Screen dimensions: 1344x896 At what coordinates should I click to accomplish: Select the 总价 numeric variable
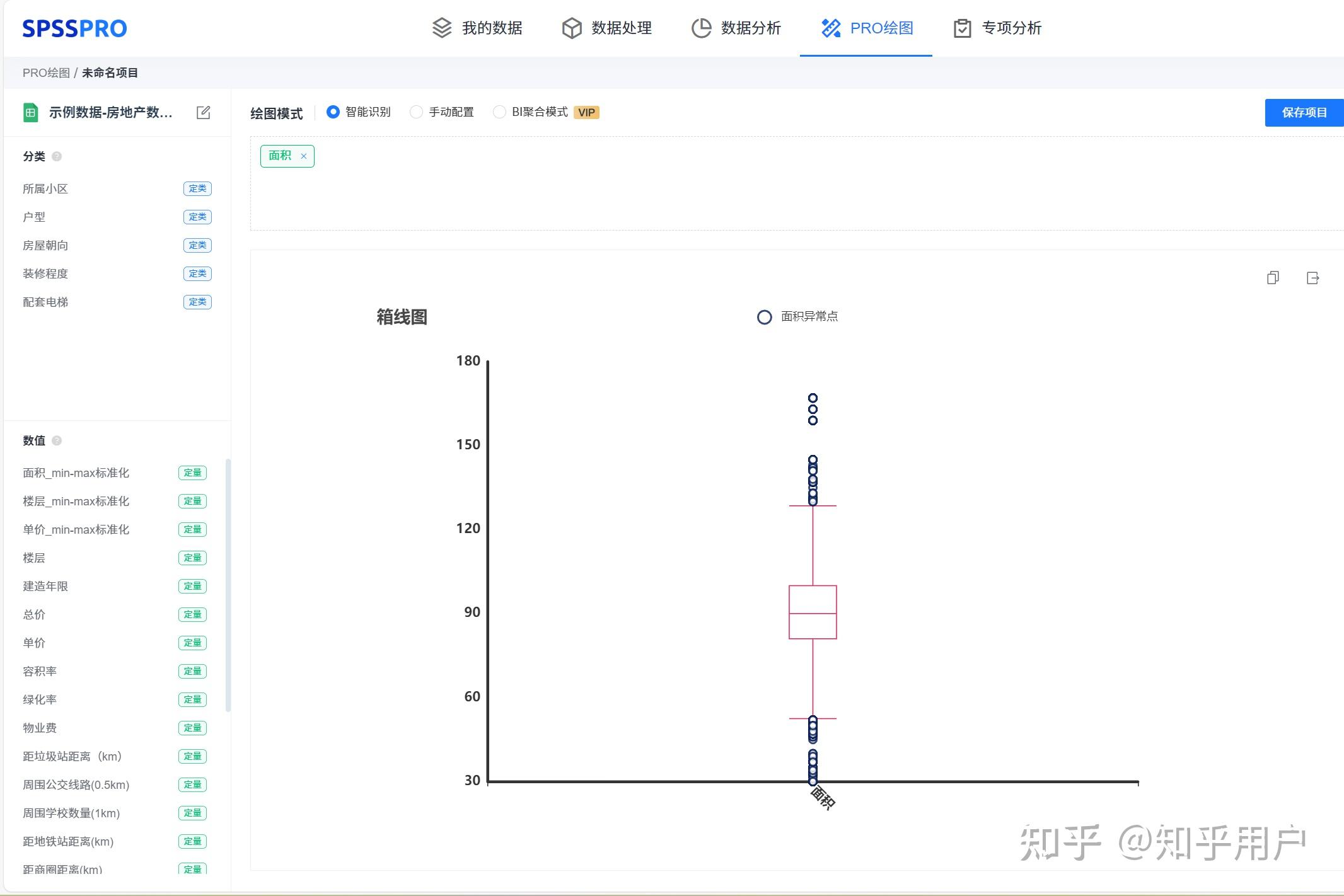point(35,614)
